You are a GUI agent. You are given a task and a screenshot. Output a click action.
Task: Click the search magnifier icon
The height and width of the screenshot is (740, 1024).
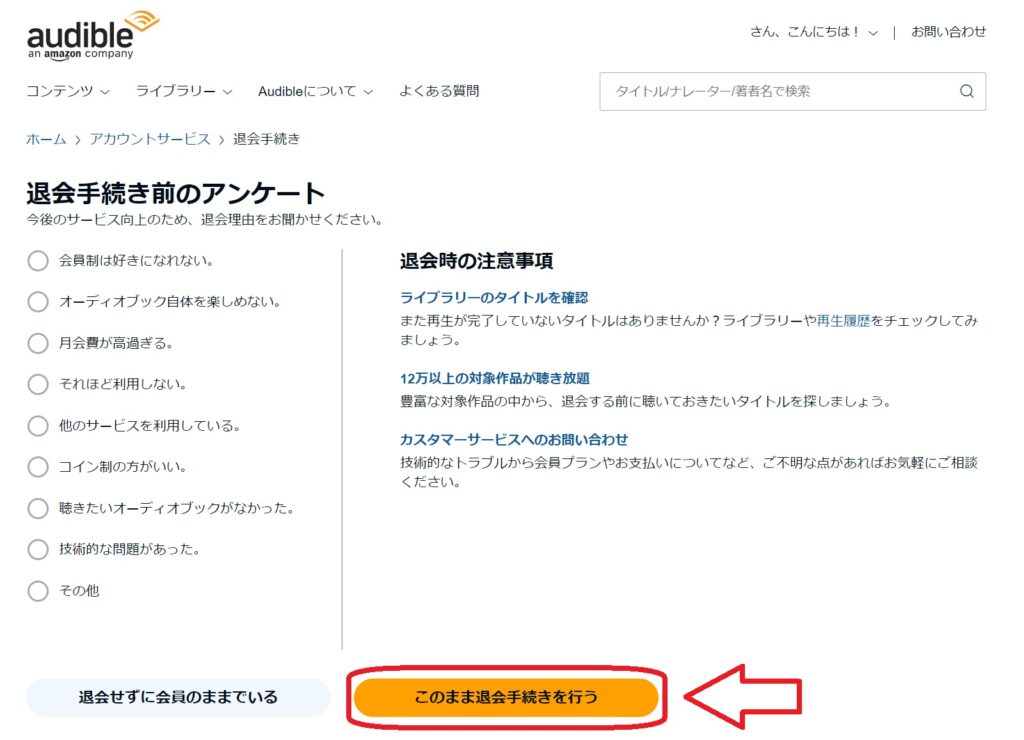pyautogui.click(x=966, y=91)
